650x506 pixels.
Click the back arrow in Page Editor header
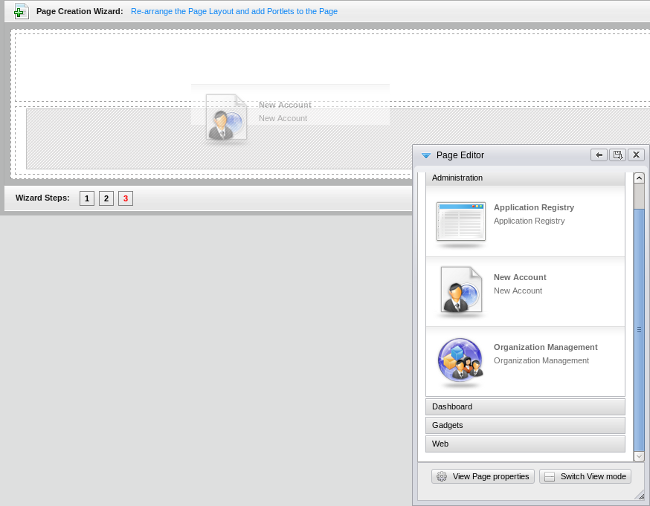coord(598,155)
